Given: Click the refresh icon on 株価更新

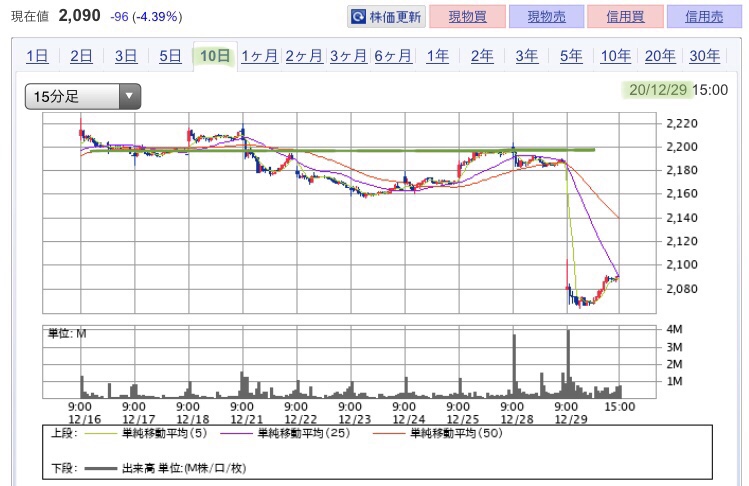Looking at the screenshot, I should (x=358, y=17).
